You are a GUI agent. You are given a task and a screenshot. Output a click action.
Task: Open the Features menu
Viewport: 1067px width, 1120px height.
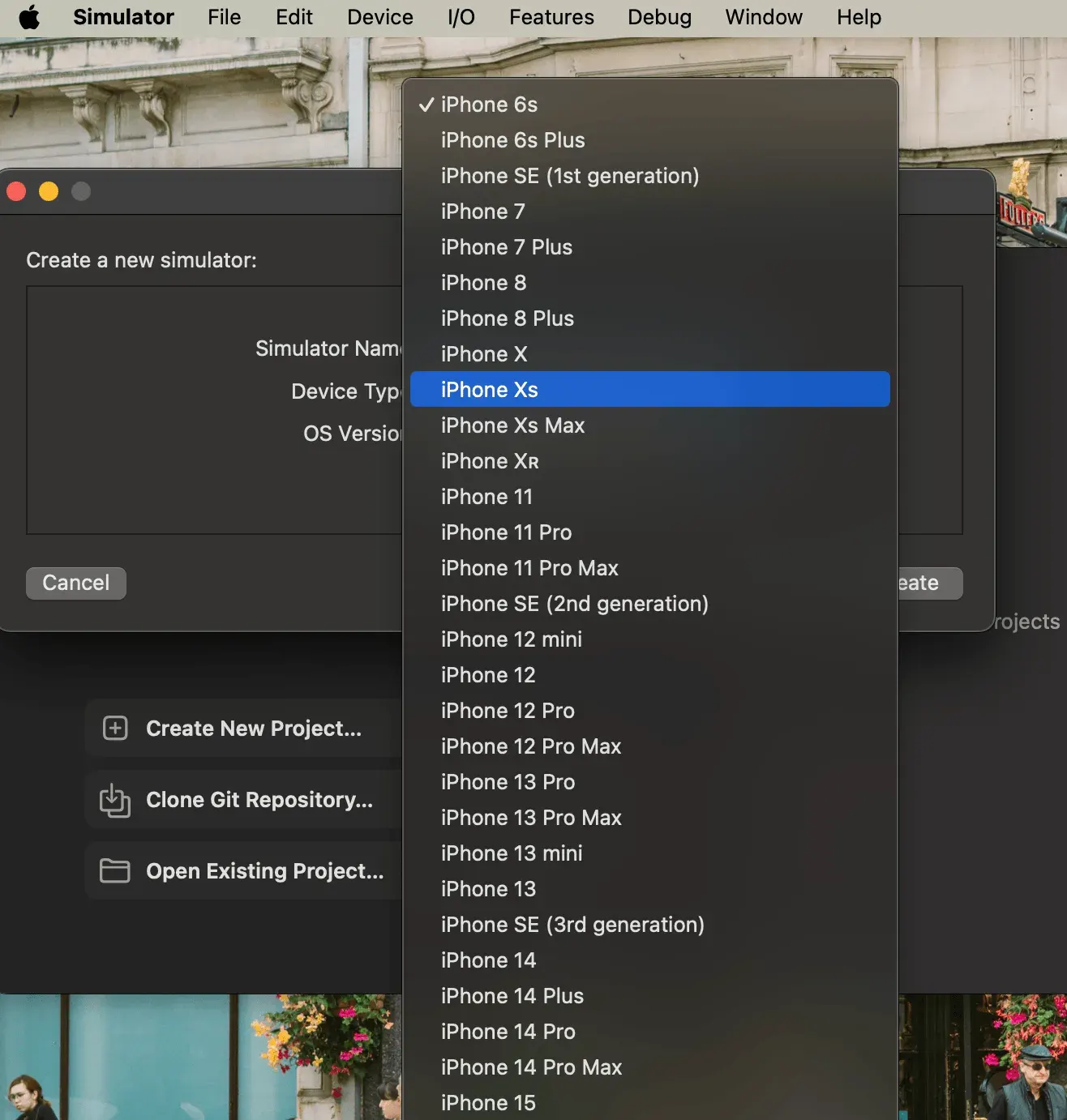click(x=551, y=17)
